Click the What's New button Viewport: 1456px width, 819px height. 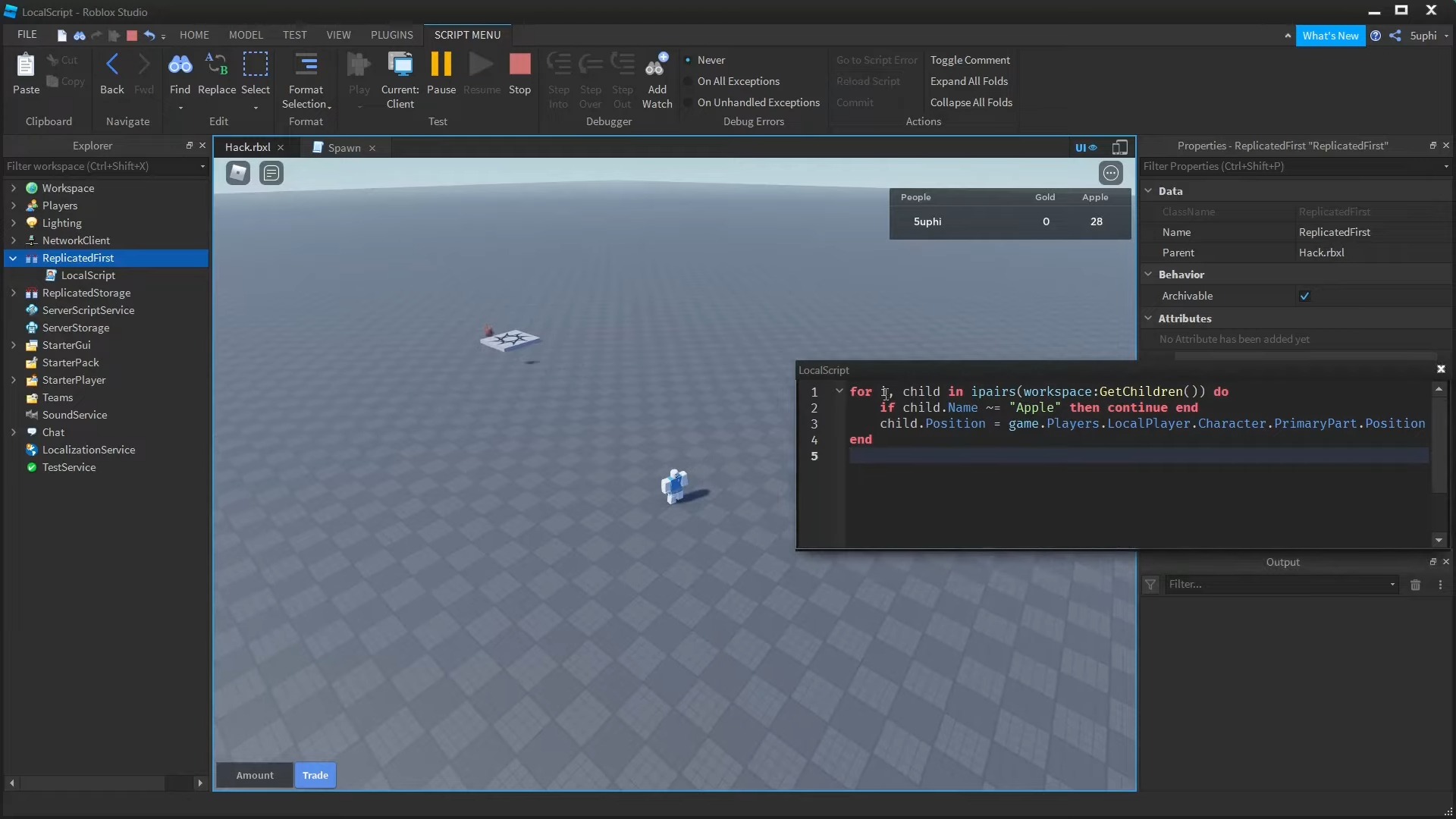(1330, 36)
